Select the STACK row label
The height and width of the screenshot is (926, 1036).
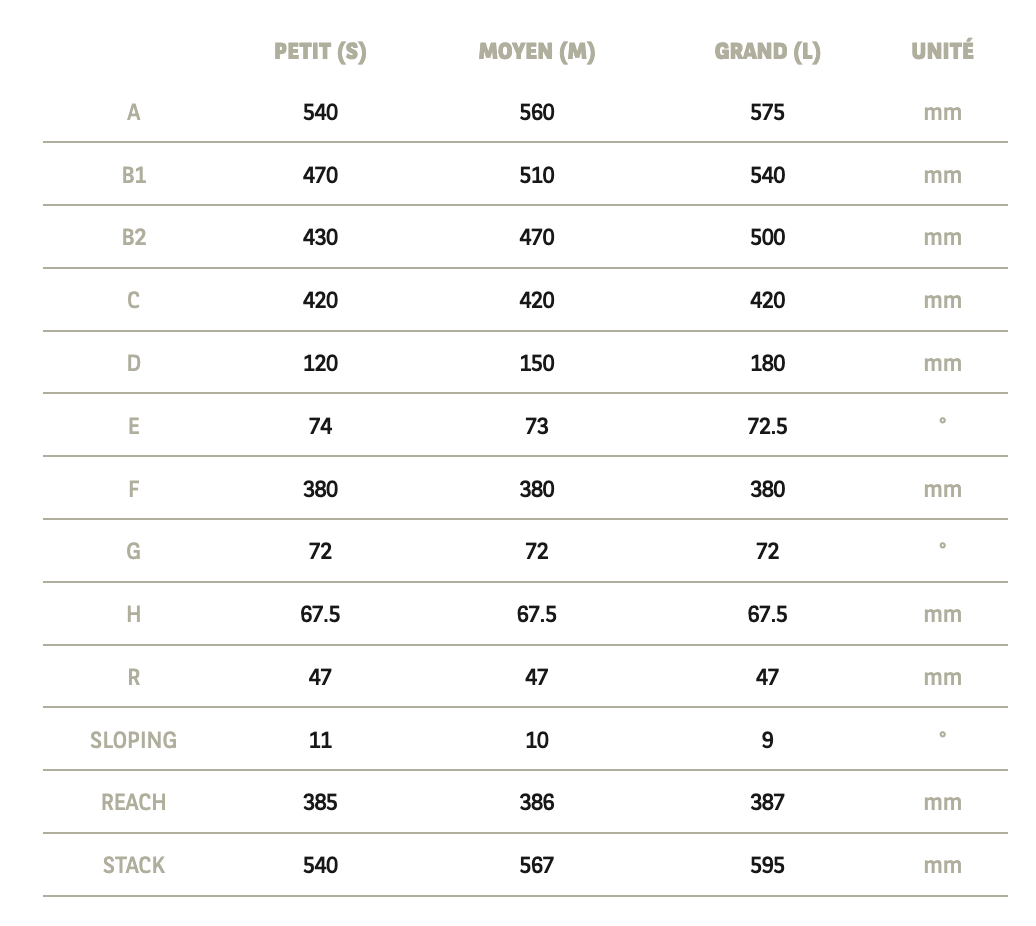point(133,865)
